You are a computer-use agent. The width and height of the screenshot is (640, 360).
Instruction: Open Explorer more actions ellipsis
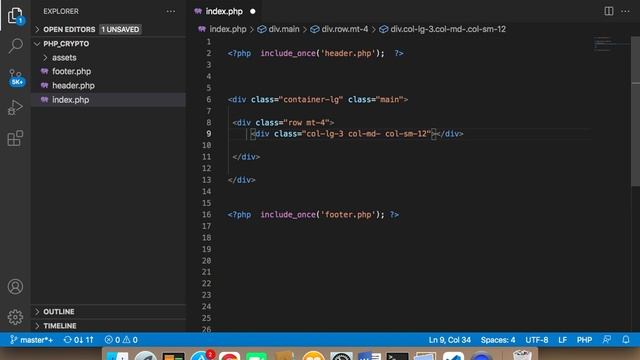coord(171,11)
